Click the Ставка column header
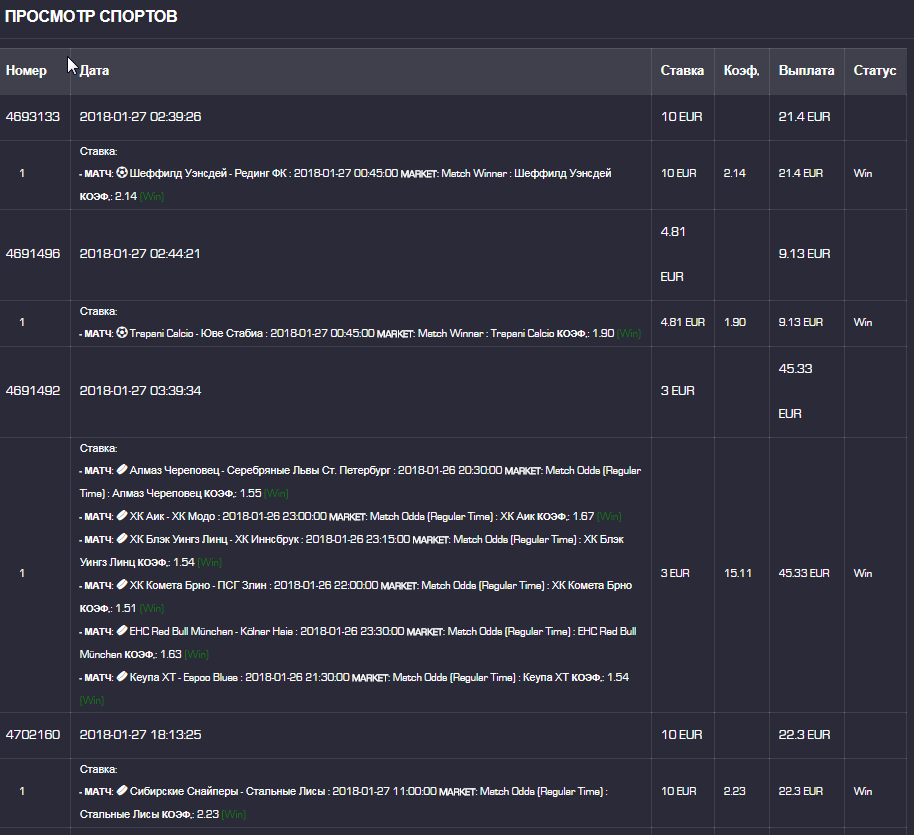The image size is (914, 835). tap(681, 71)
